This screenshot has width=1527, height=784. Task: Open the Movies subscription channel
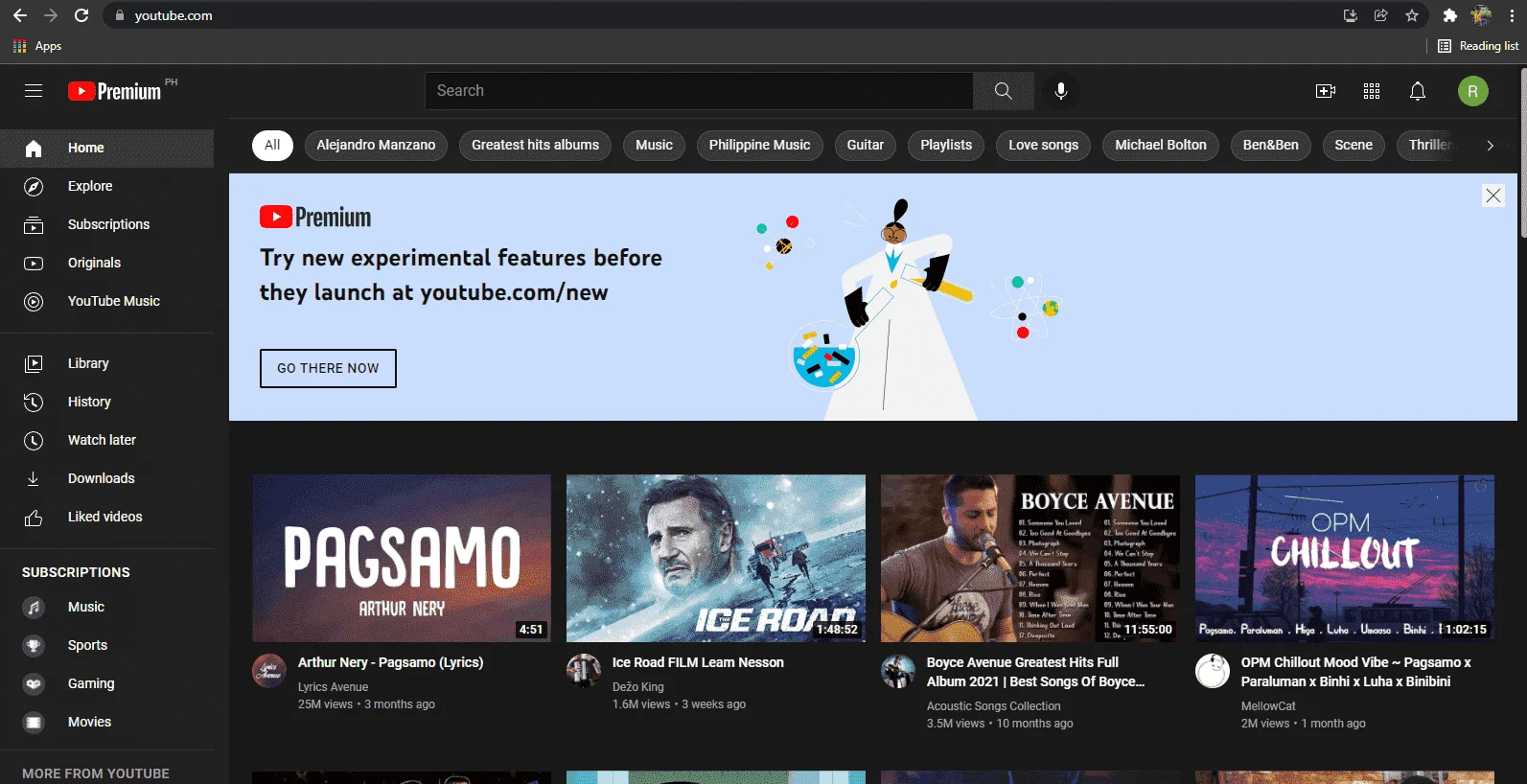(107, 723)
